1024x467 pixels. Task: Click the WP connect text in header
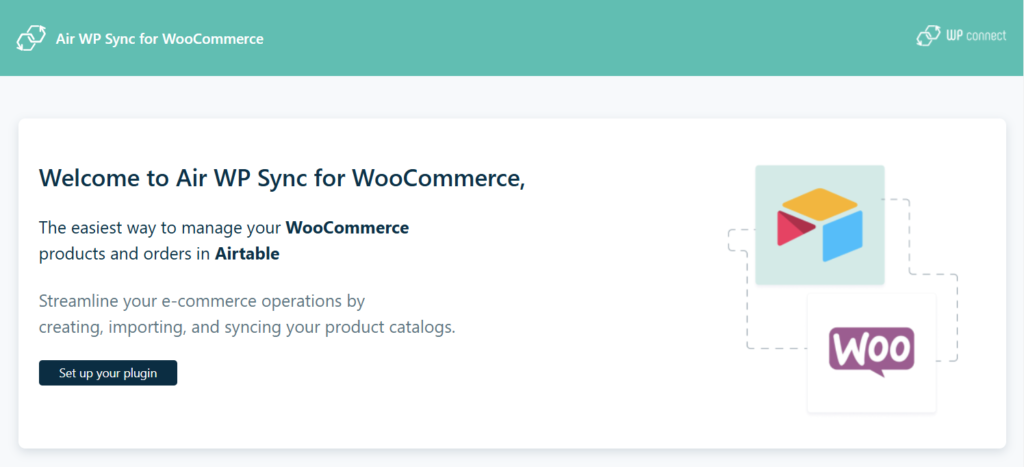(x=976, y=36)
